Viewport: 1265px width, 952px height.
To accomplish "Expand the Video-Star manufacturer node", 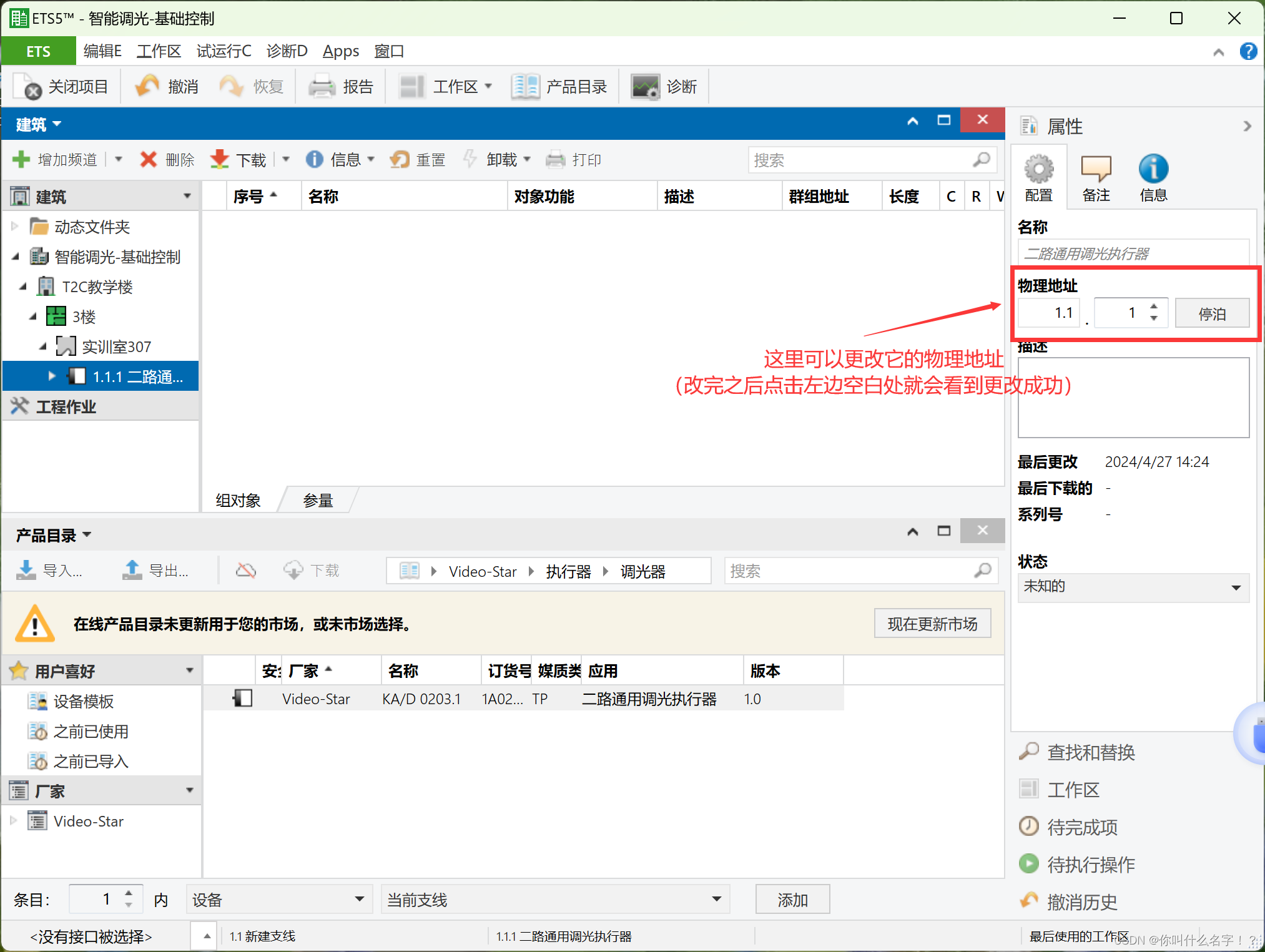I will tap(14, 821).
